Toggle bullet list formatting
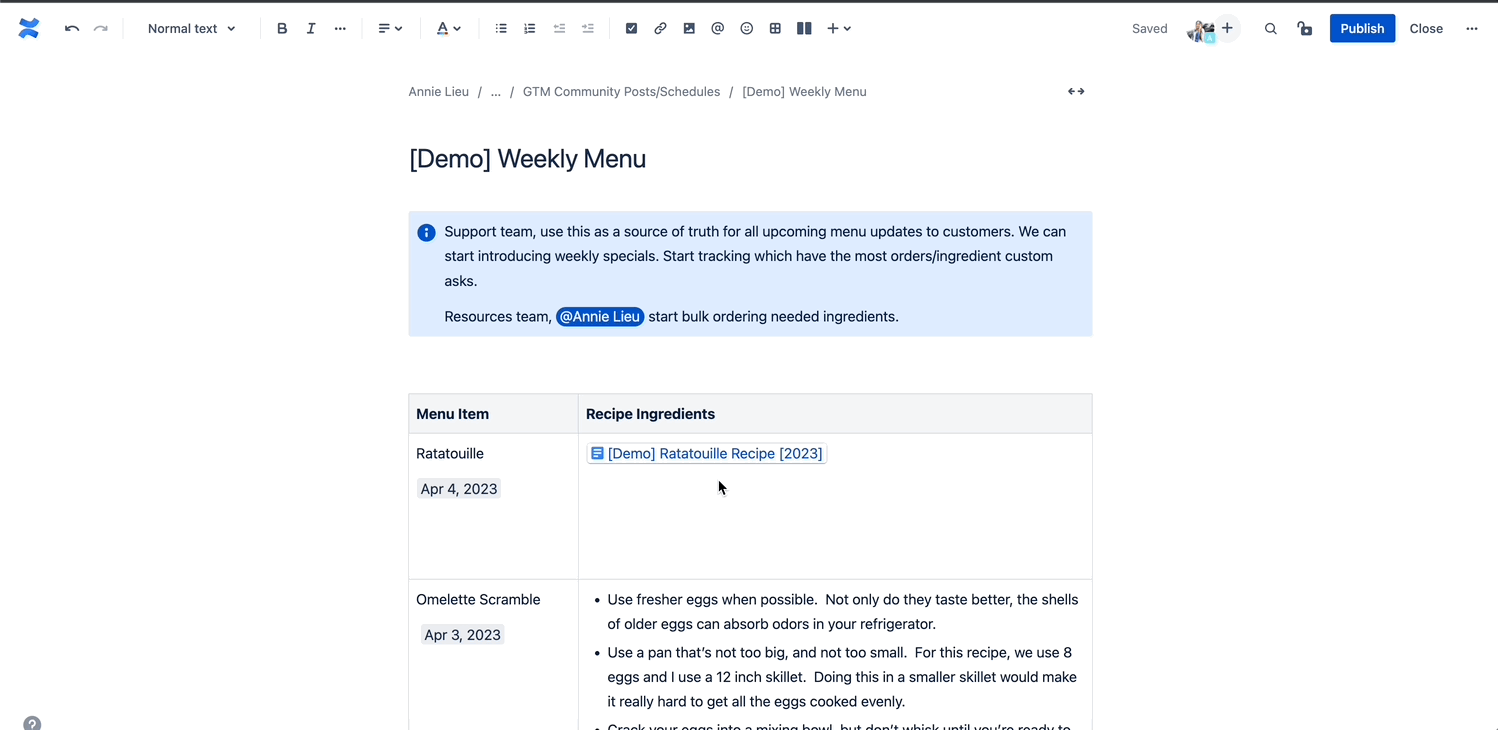This screenshot has height=730, width=1498. (x=501, y=29)
